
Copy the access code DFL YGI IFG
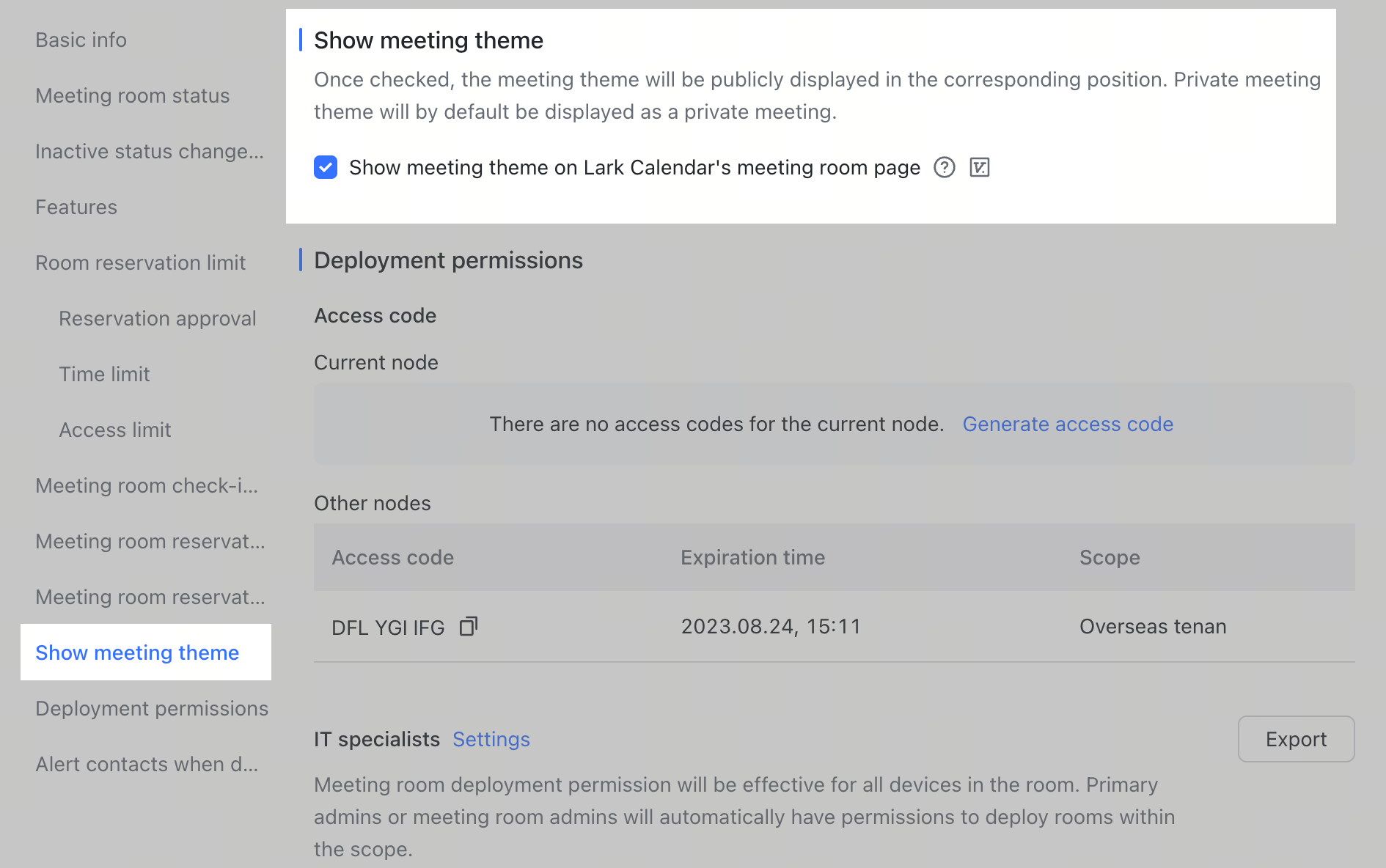[x=469, y=626]
